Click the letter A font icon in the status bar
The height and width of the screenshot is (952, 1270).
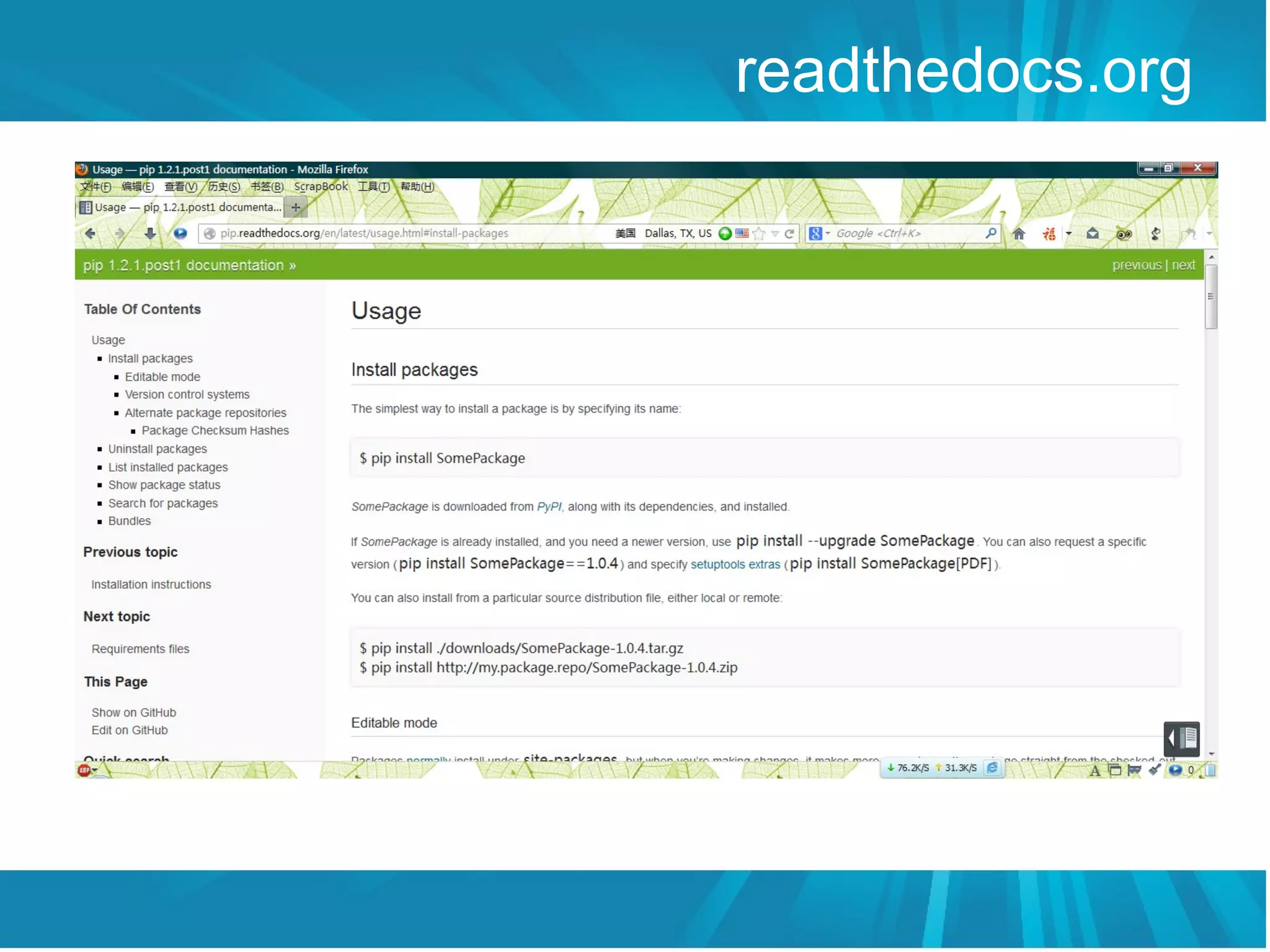coord(1095,770)
